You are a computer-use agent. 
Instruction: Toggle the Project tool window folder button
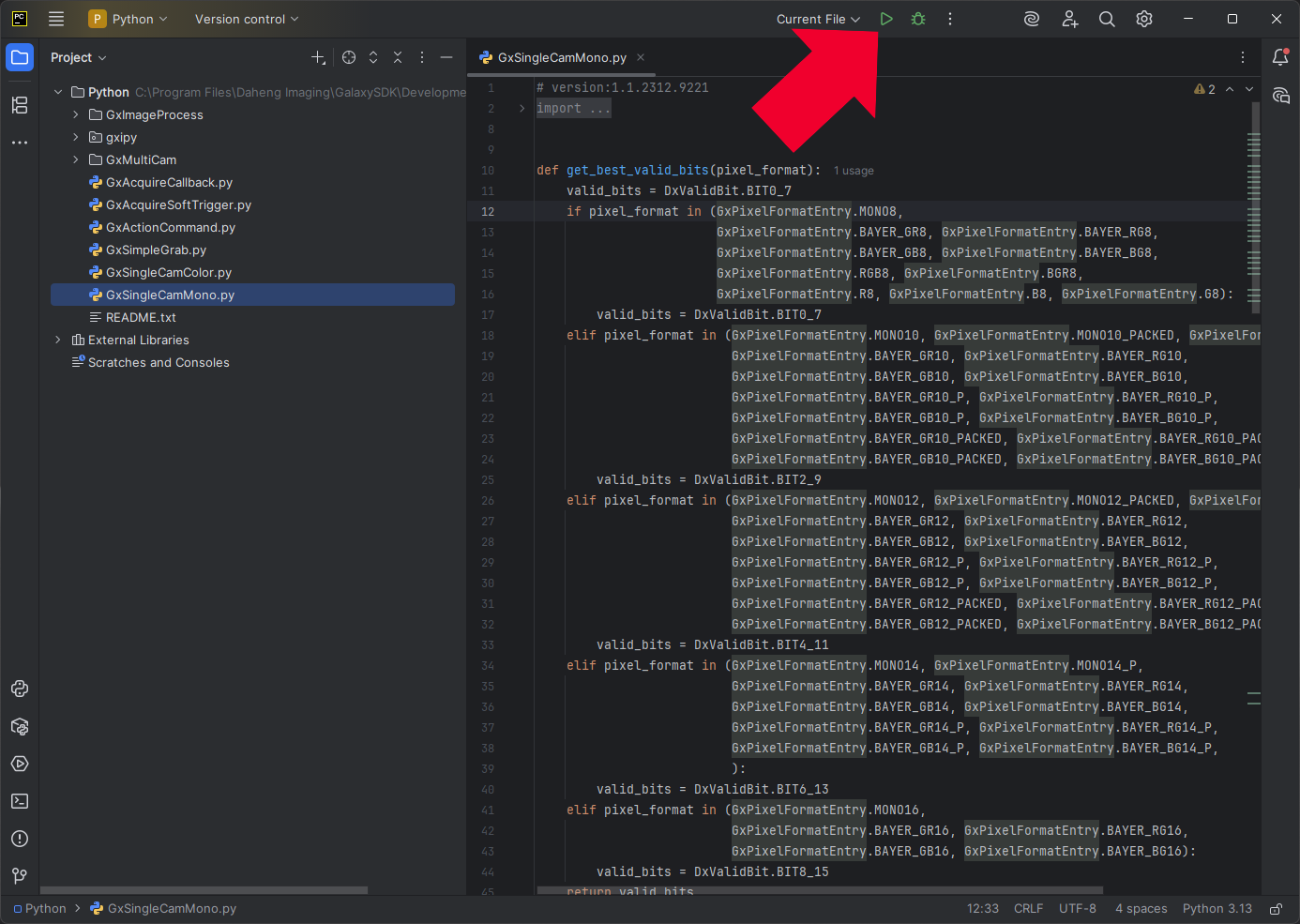click(x=20, y=57)
